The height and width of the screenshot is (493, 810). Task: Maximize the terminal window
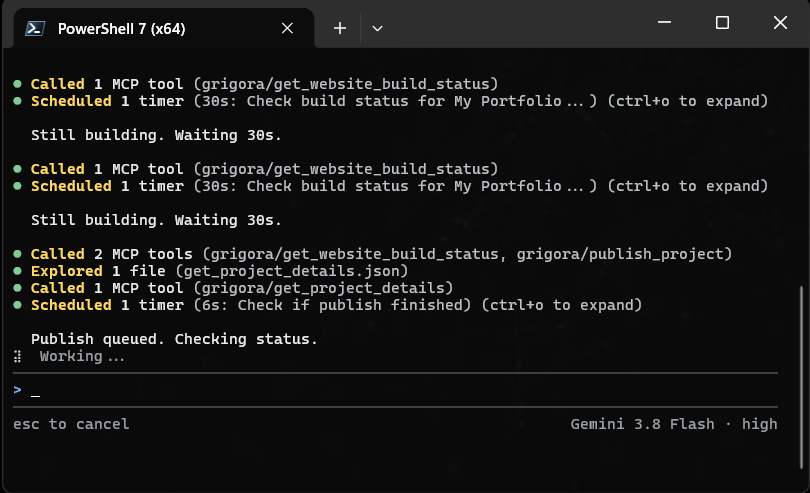722,22
